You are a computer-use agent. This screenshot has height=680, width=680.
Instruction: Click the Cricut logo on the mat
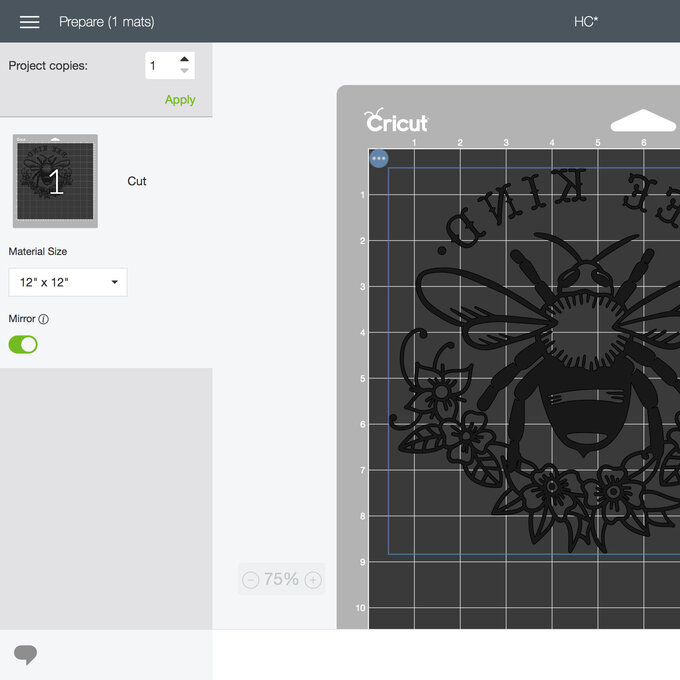click(x=397, y=122)
